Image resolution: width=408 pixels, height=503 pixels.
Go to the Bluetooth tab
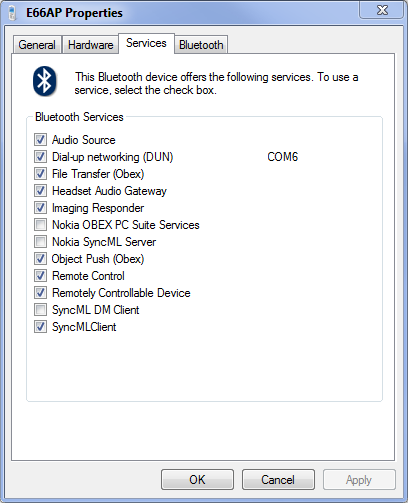(x=201, y=45)
